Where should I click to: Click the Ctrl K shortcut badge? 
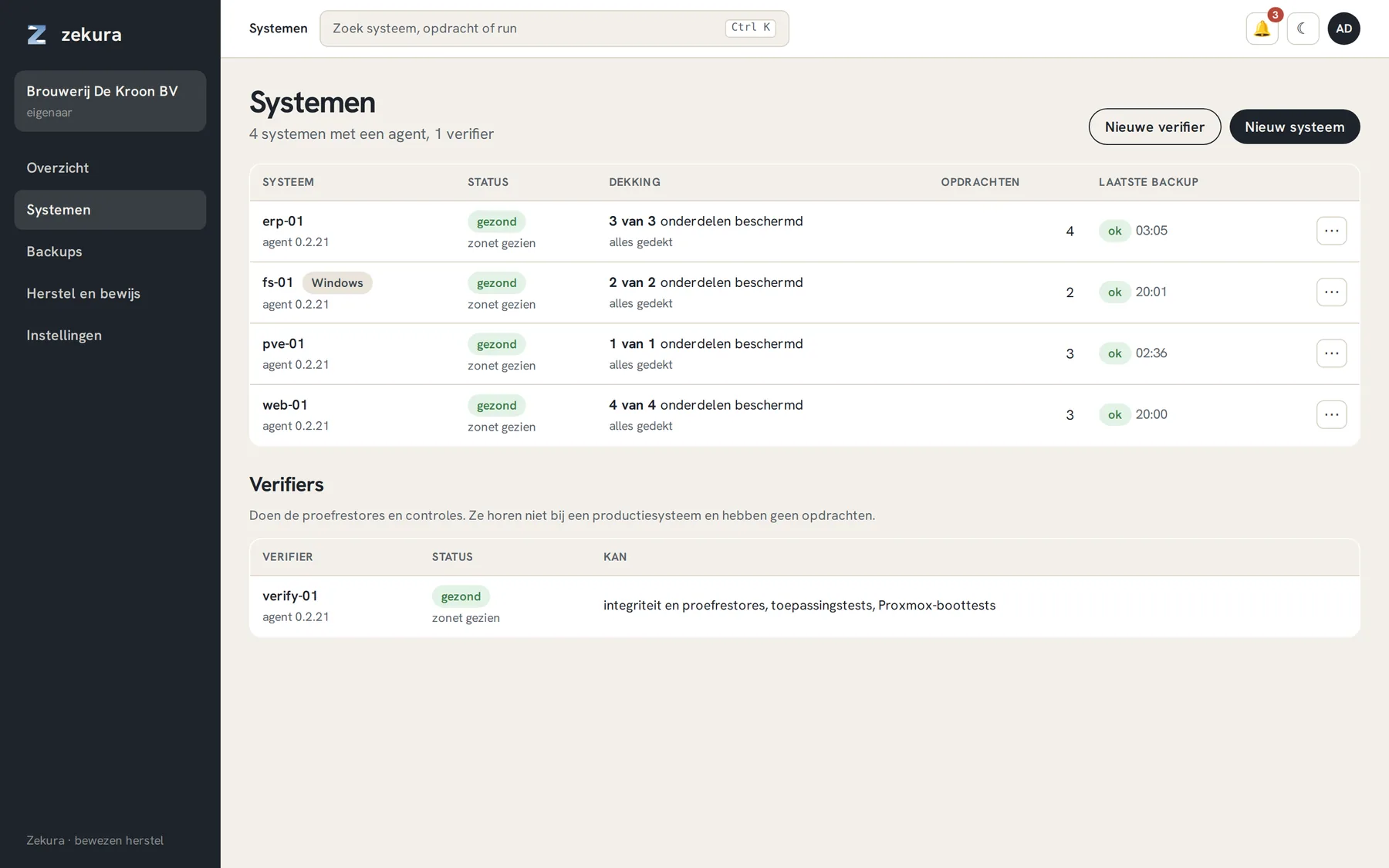click(750, 28)
